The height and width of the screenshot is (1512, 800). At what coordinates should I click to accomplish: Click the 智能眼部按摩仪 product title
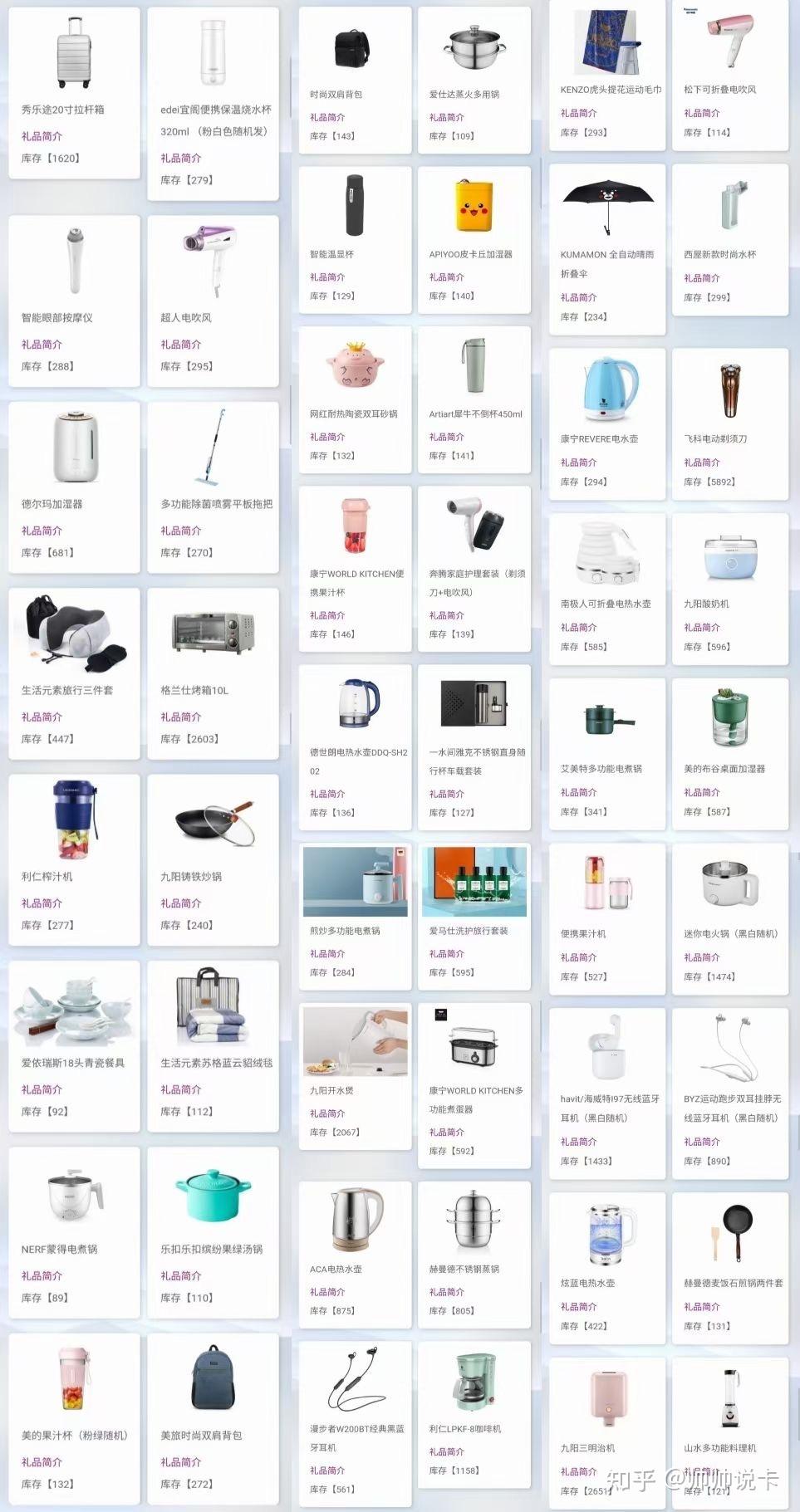57,317
